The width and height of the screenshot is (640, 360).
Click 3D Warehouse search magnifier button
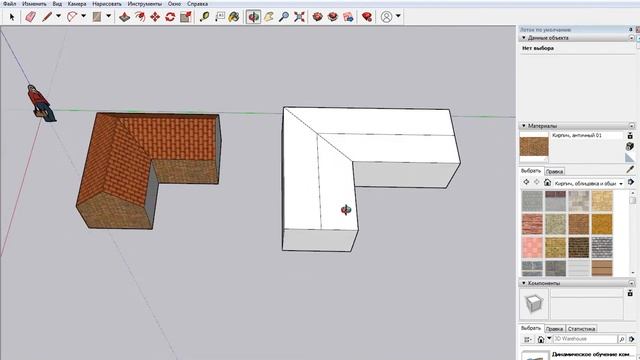click(x=622, y=339)
